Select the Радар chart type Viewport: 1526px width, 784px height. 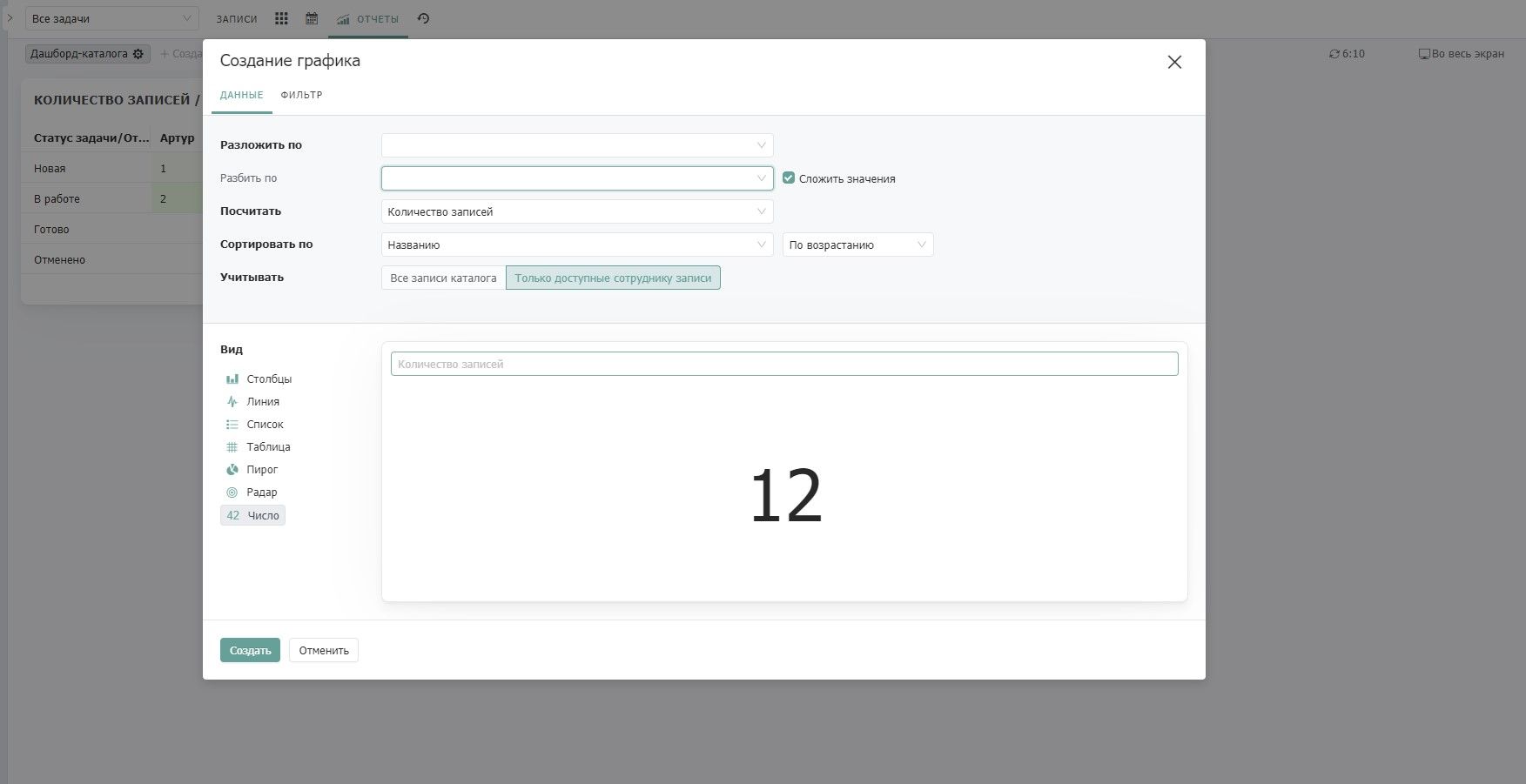click(x=252, y=493)
